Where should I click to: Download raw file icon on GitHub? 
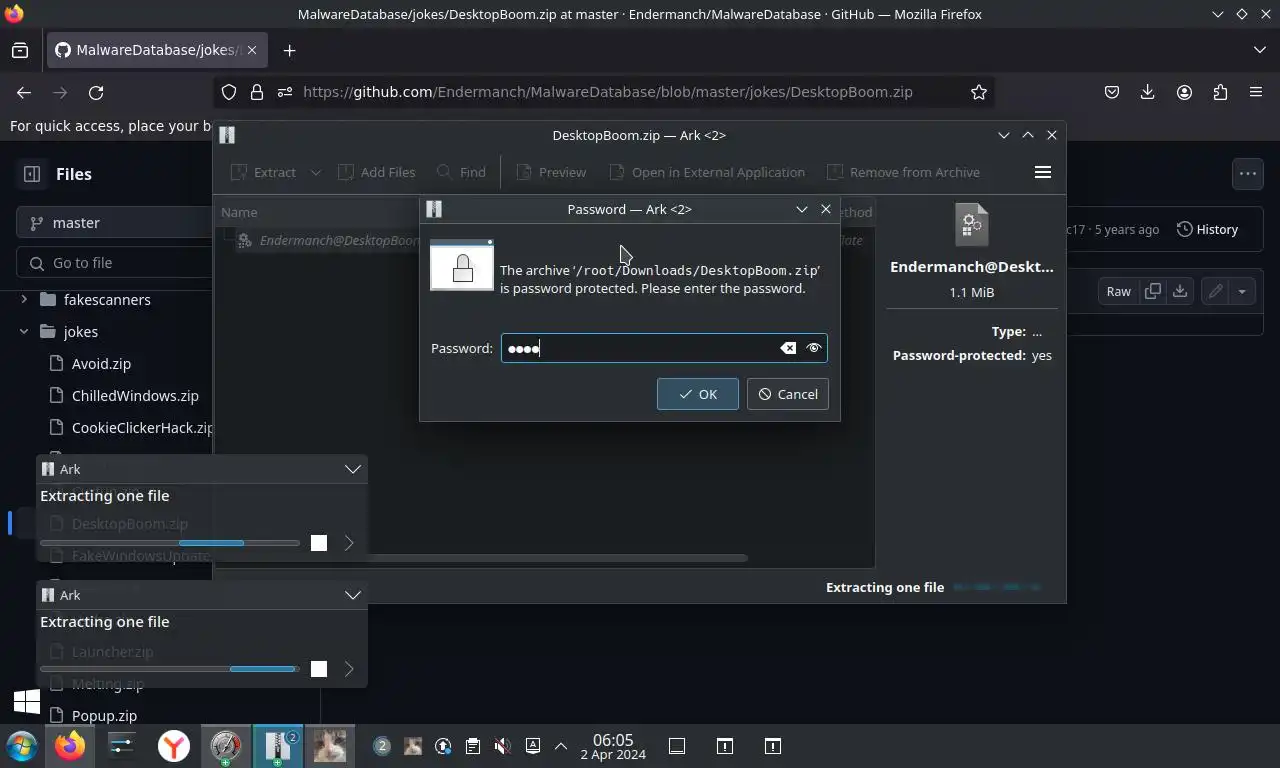pos(1180,292)
